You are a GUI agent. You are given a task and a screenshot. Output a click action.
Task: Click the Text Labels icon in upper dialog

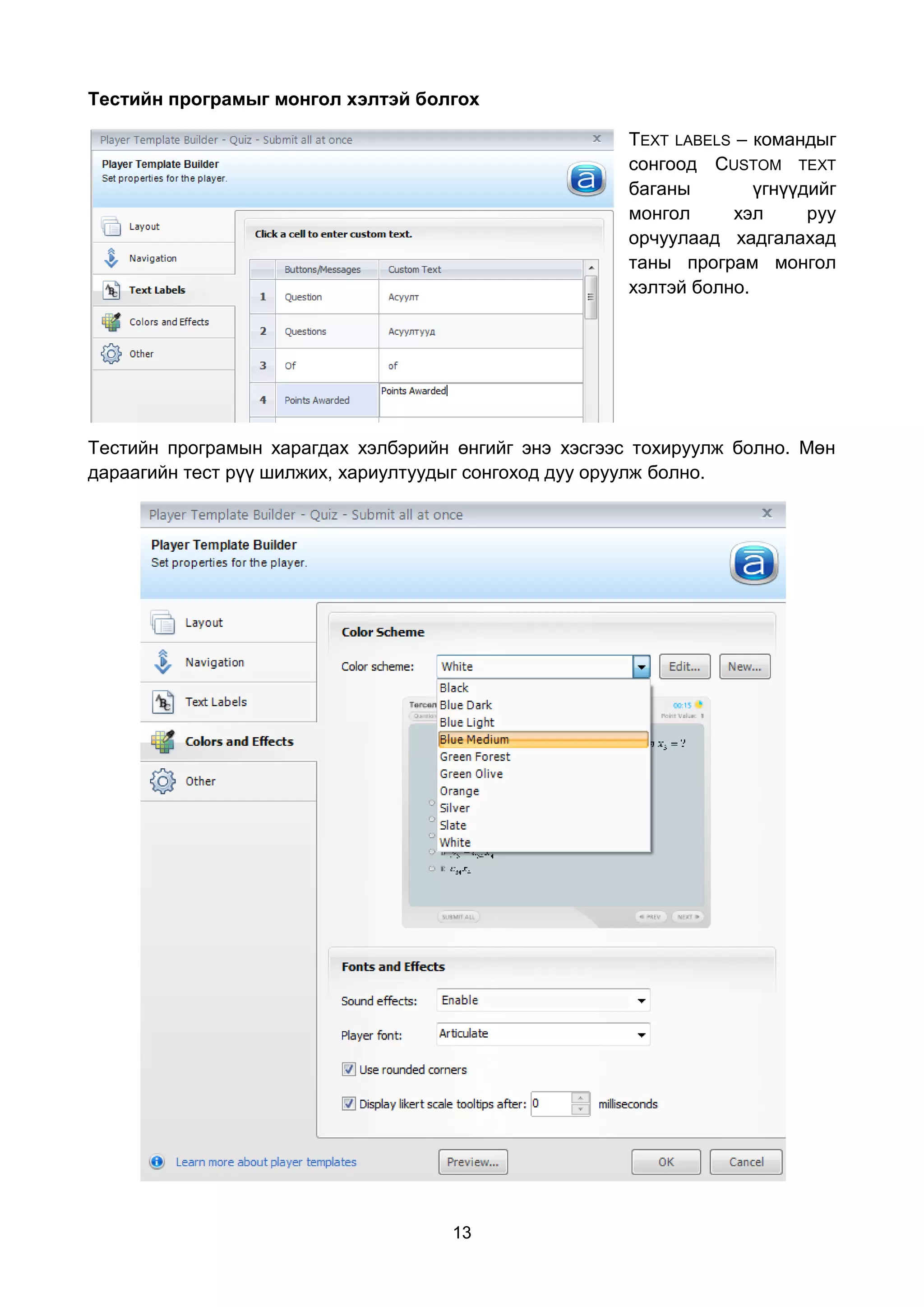tap(111, 290)
